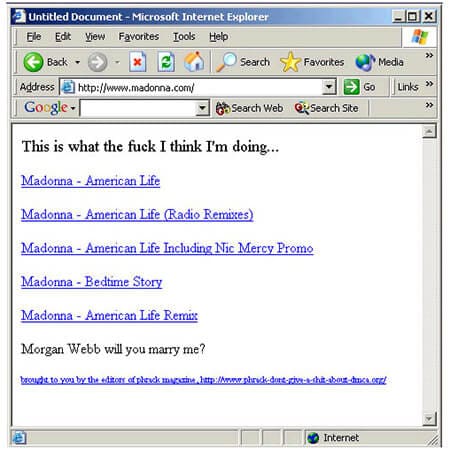Open the File menu
Screen dimensions: 450x450
point(34,37)
